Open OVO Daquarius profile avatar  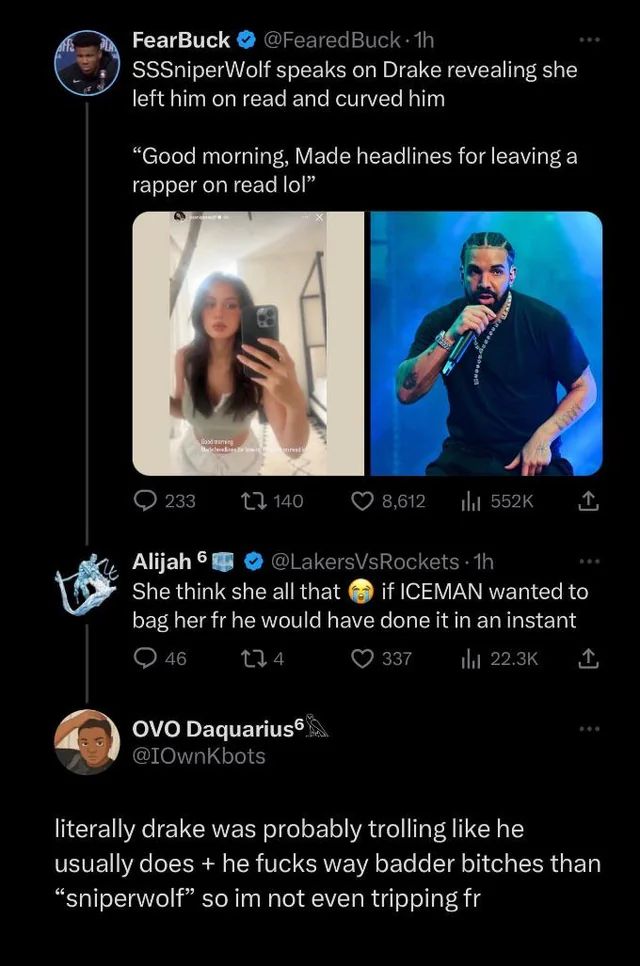pyautogui.click(x=87, y=742)
